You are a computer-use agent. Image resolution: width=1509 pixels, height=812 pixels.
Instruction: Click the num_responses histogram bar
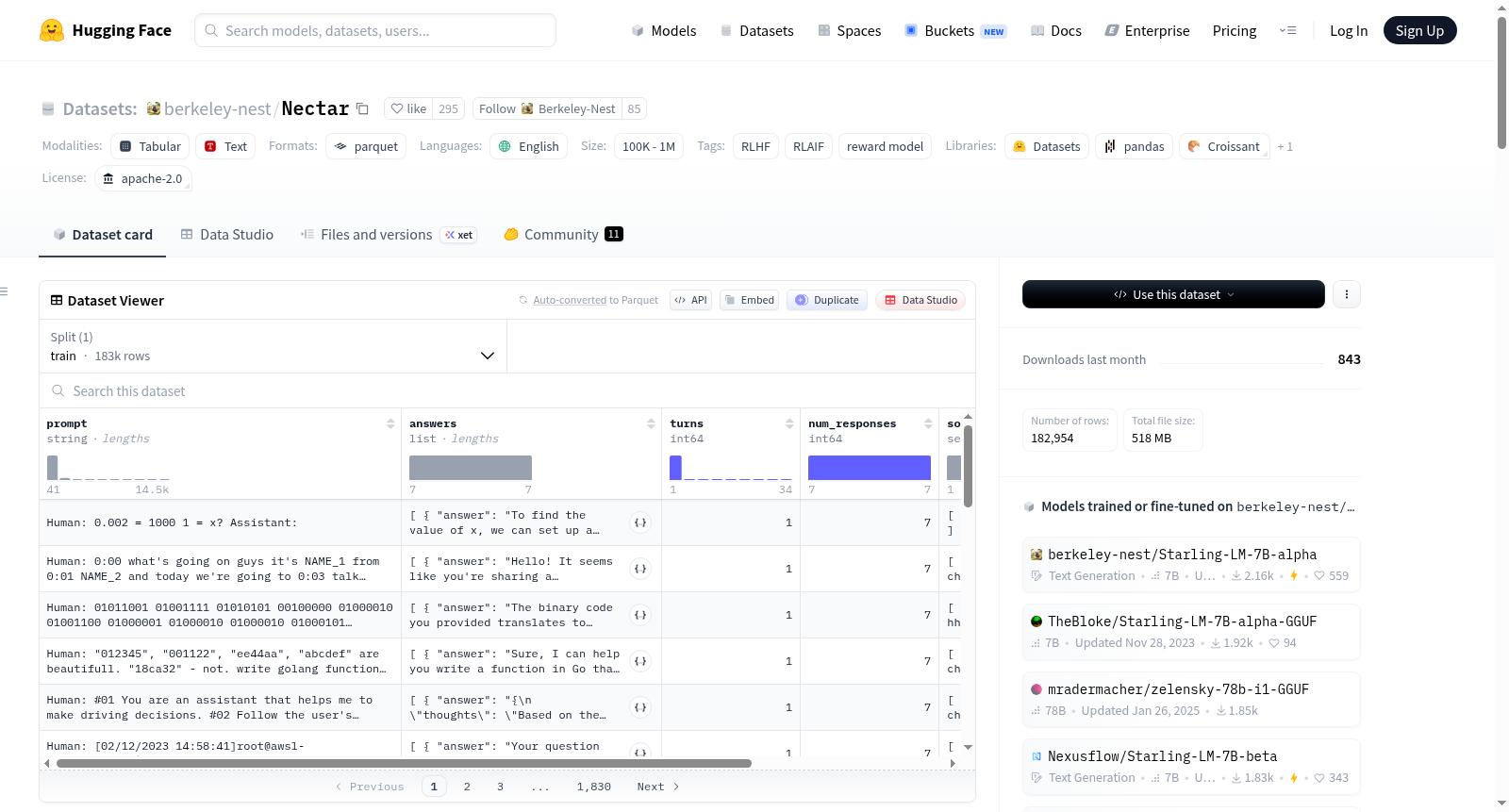pyautogui.click(x=870, y=468)
